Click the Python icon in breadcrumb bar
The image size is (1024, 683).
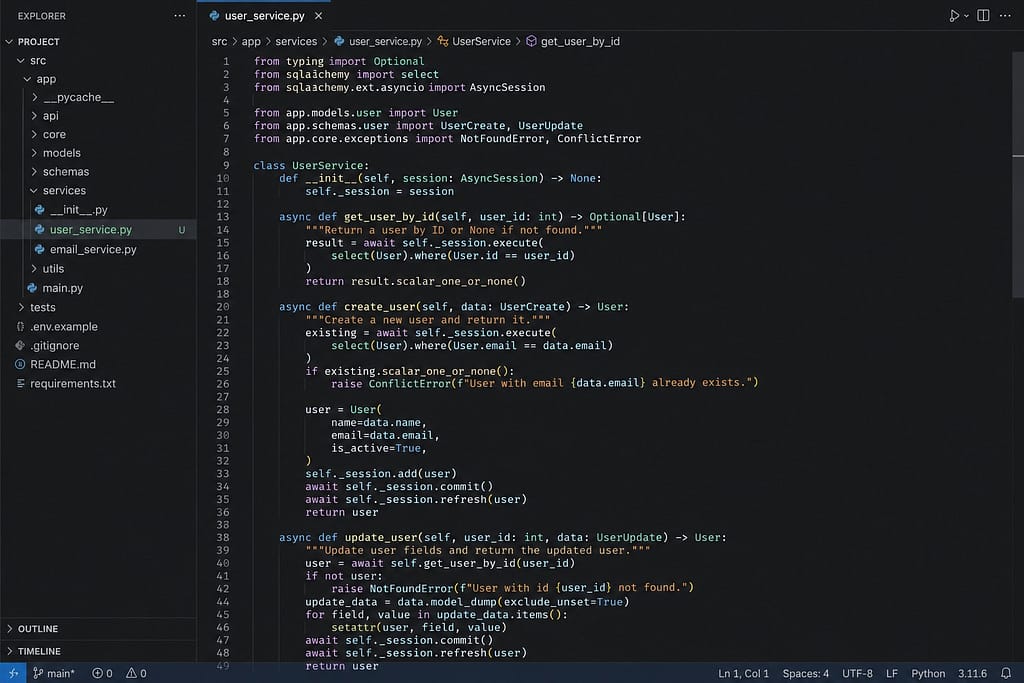(x=339, y=41)
